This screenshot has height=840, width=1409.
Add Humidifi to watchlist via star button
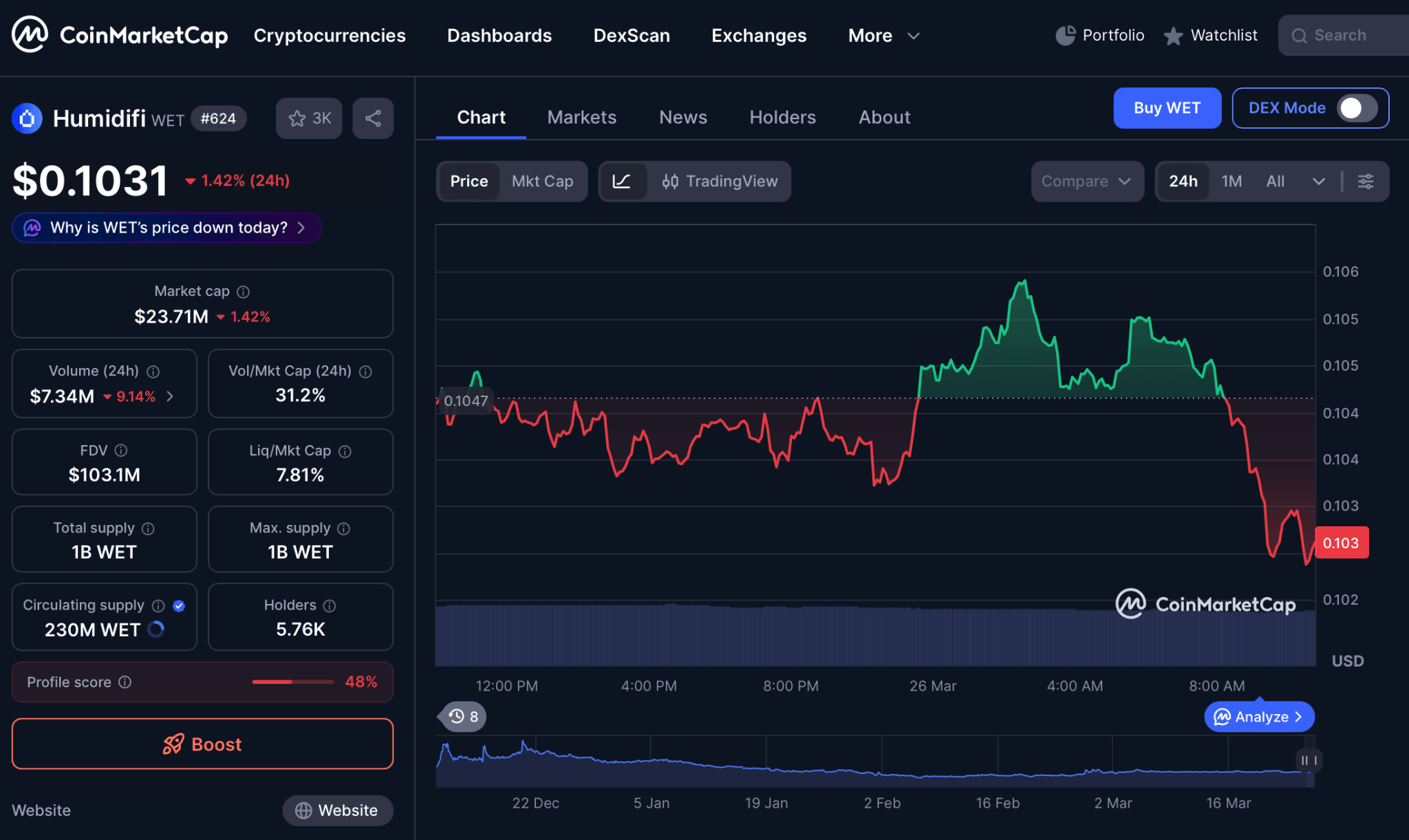coord(309,118)
